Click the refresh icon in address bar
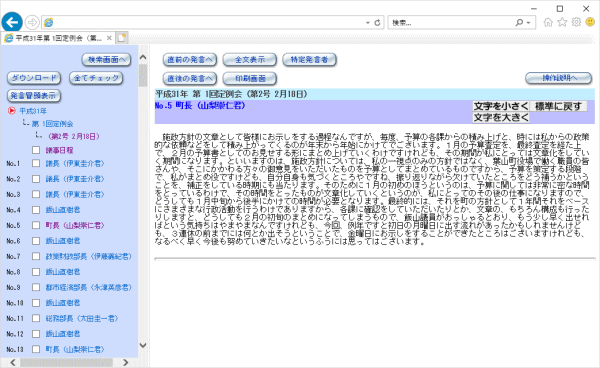 [x=377, y=23]
